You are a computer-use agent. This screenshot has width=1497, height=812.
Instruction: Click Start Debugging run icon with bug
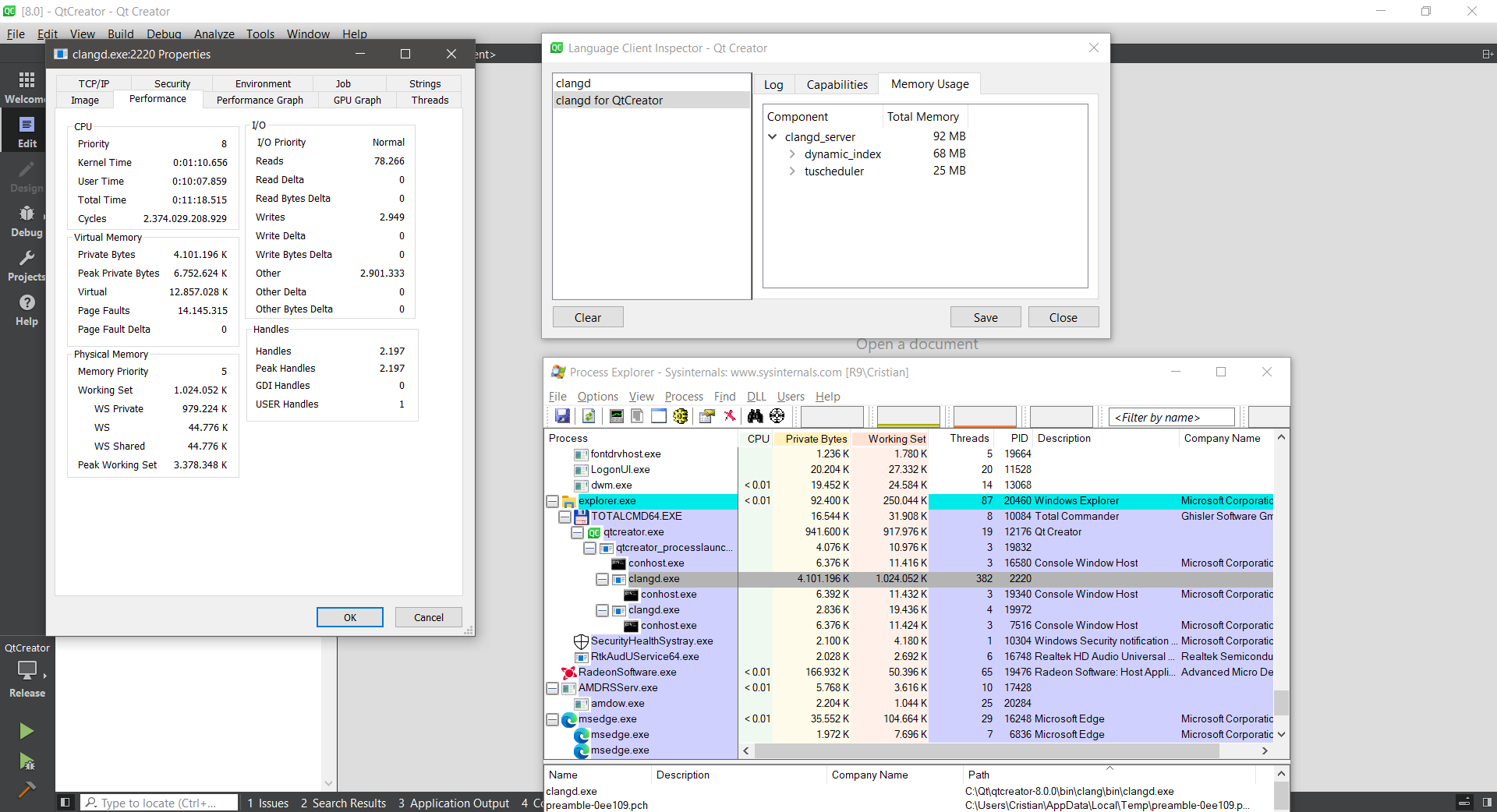(27, 761)
